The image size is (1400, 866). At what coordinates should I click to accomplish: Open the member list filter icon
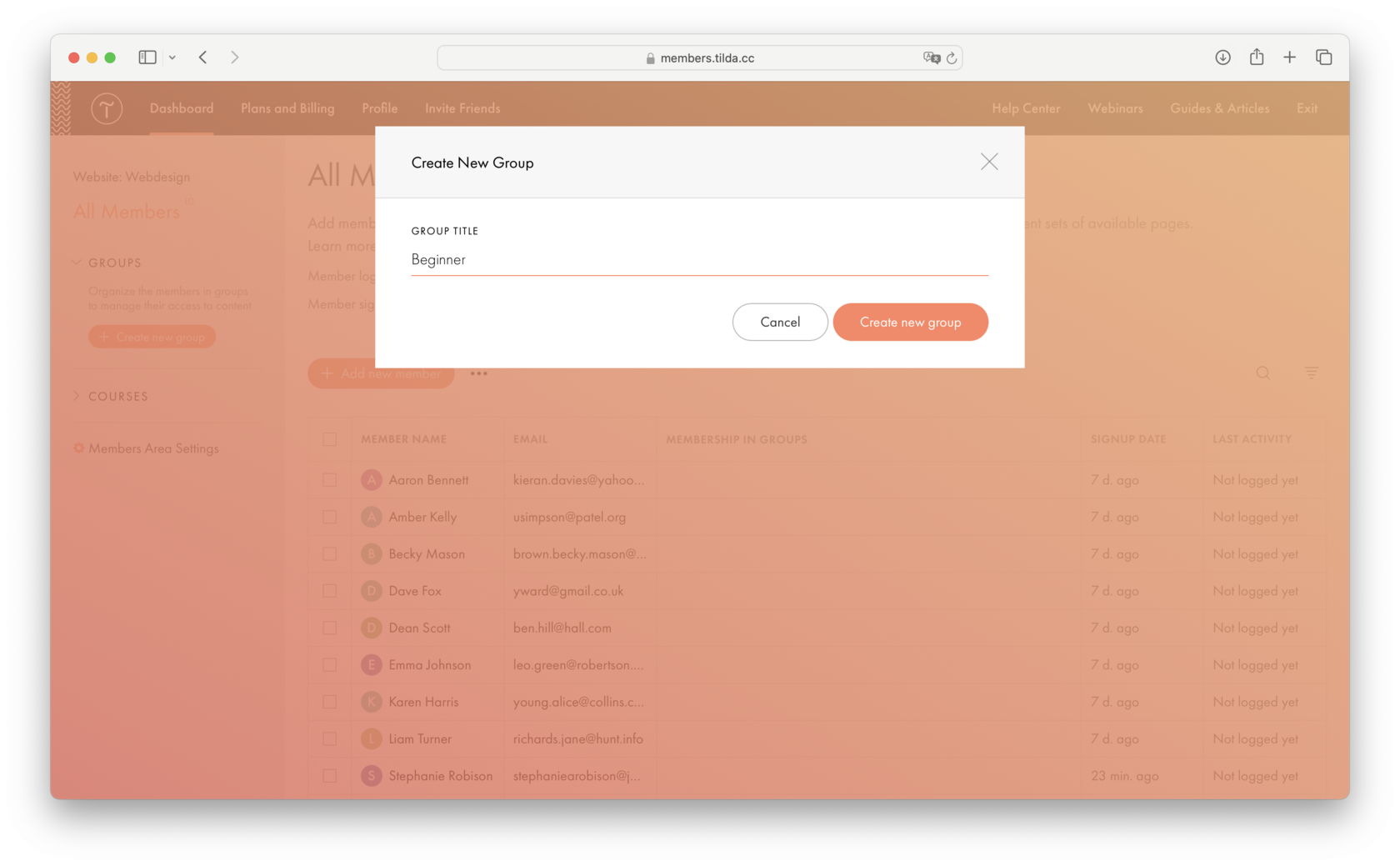pos(1311,373)
